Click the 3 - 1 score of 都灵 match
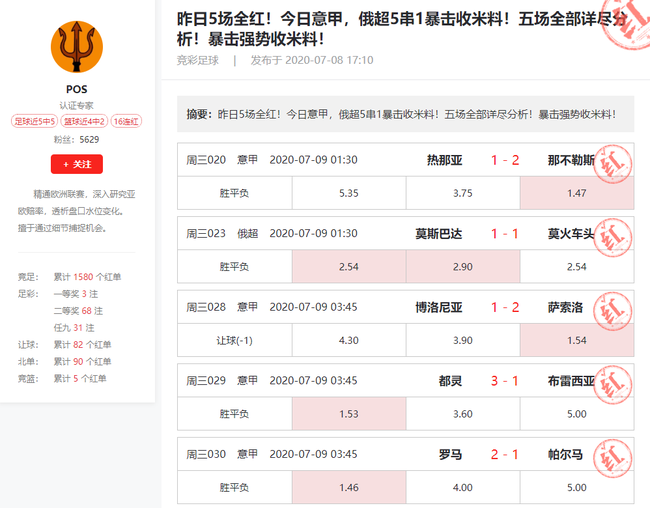650x508 pixels. pos(504,381)
